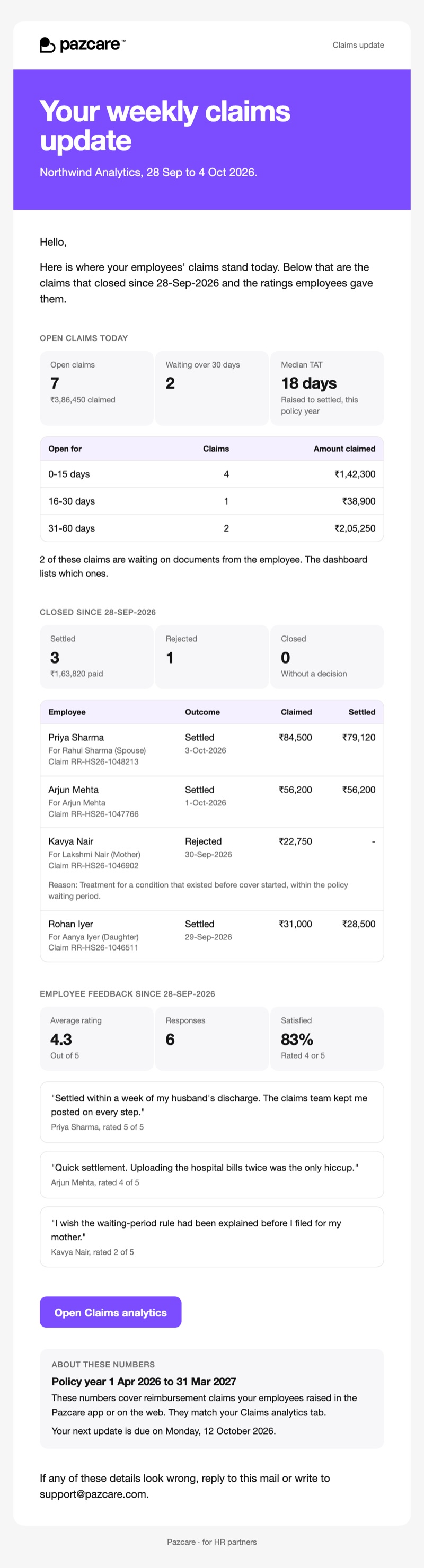Image resolution: width=424 pixels, height=1568 pixels.
Task: Select 'Policy year 1 Apr 2026 to 31 Mar 2027'
Action: point(144,1382)
